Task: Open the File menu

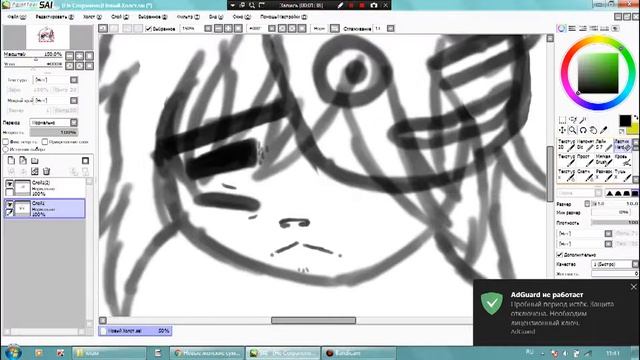Action: click(17, 17)
